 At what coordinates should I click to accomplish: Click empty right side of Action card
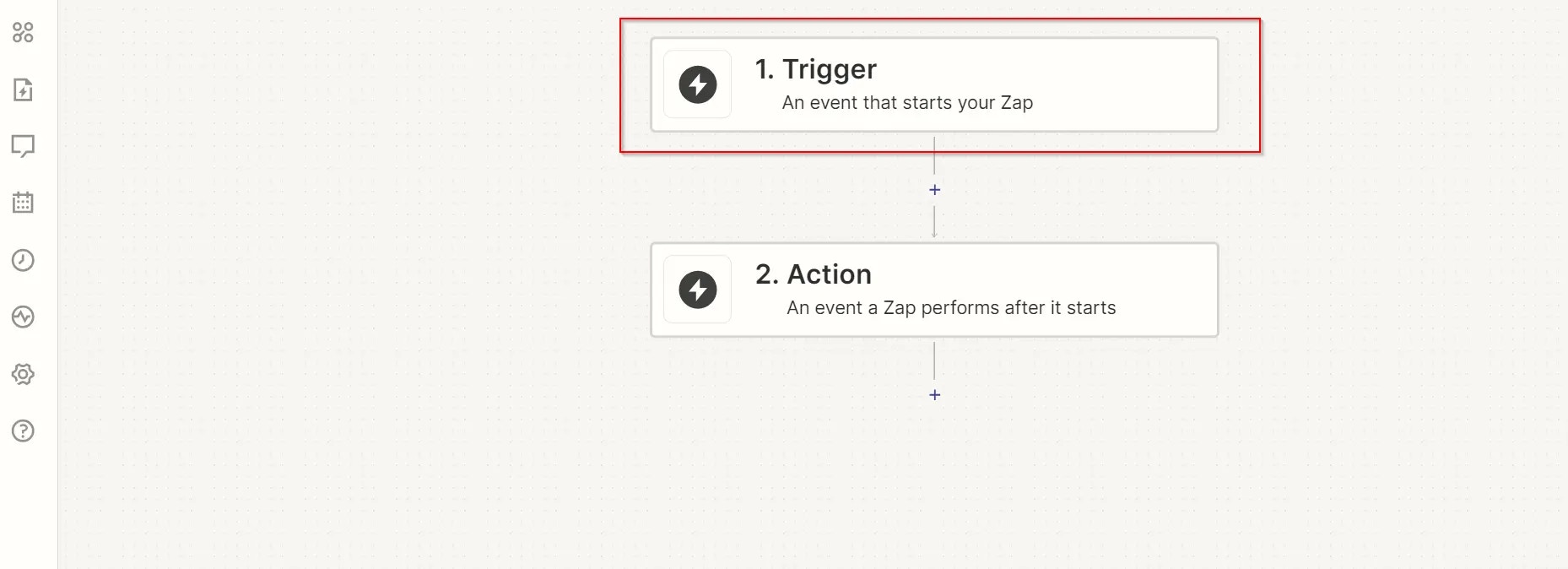pos(1165,290)
